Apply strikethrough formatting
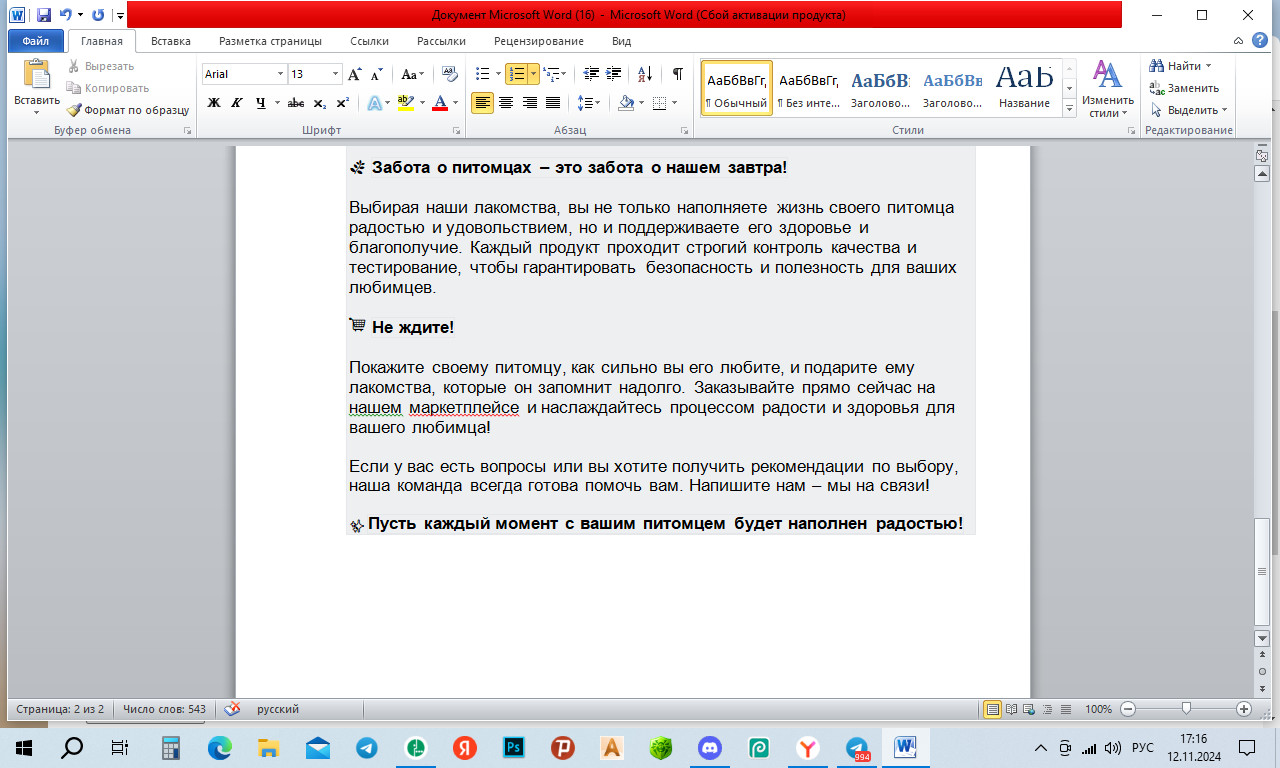Viewport: 1280px width, 768px height. 295,103
